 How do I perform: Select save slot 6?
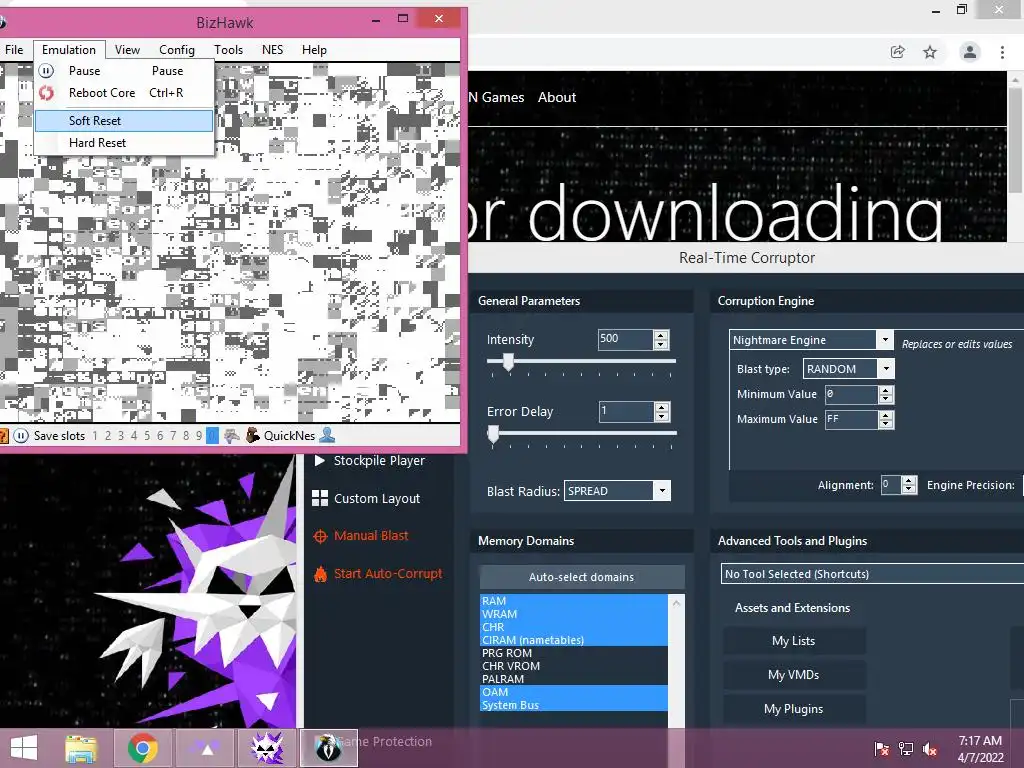[x=160, y=436]
